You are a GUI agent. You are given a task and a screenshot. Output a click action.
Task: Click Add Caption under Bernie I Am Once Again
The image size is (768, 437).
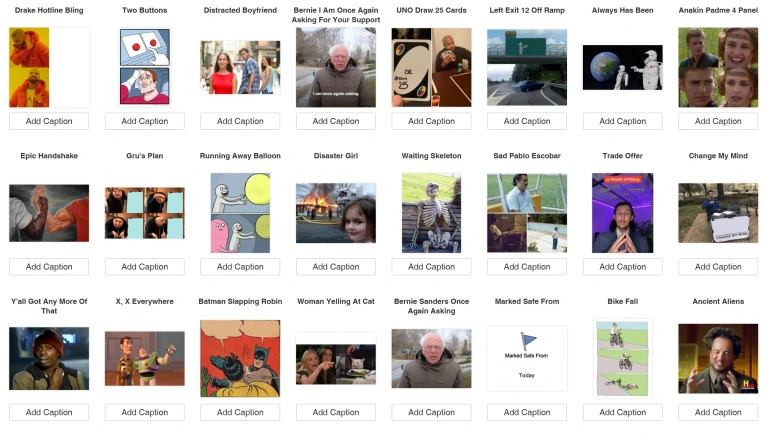(x=336, y=121)
